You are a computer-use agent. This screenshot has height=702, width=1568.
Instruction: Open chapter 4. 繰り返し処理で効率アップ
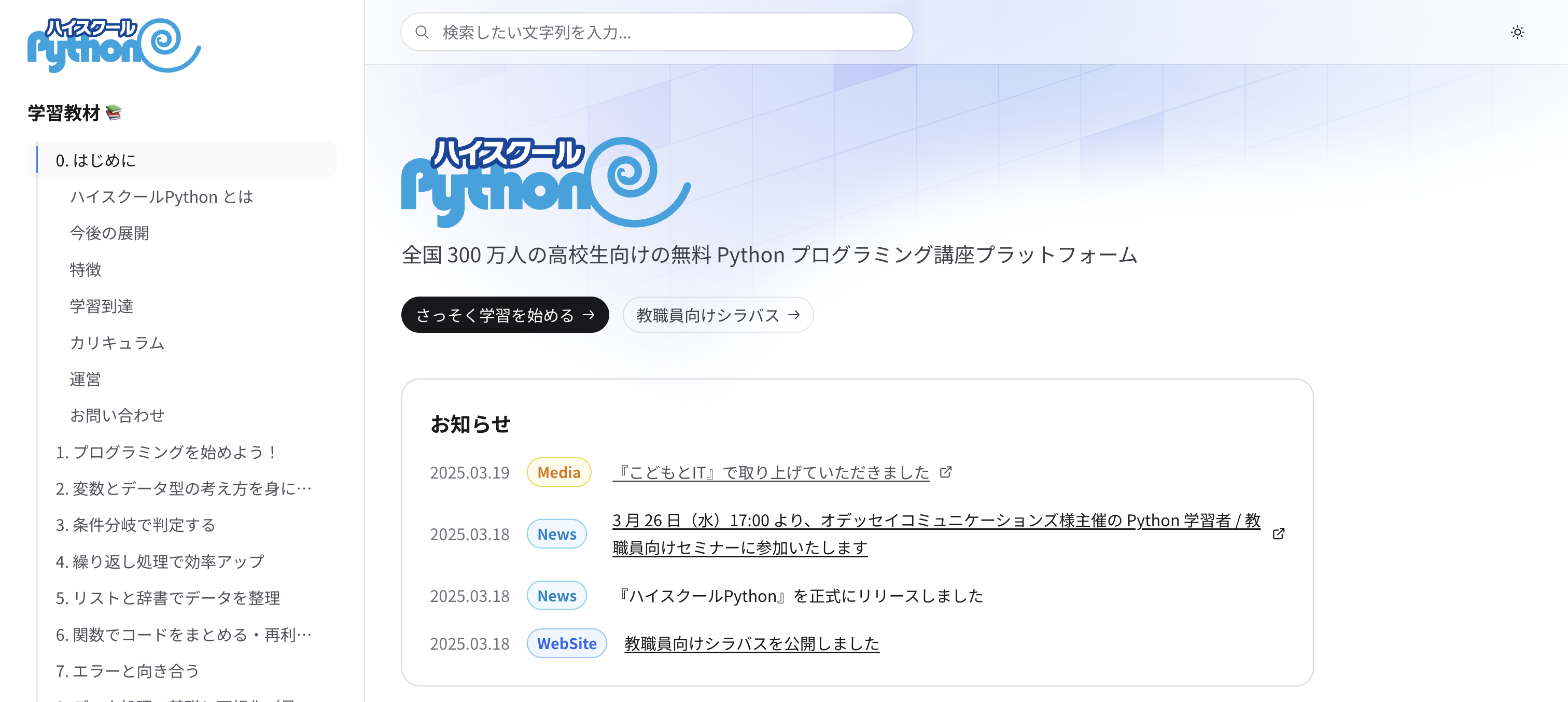(x=160, y=561)
